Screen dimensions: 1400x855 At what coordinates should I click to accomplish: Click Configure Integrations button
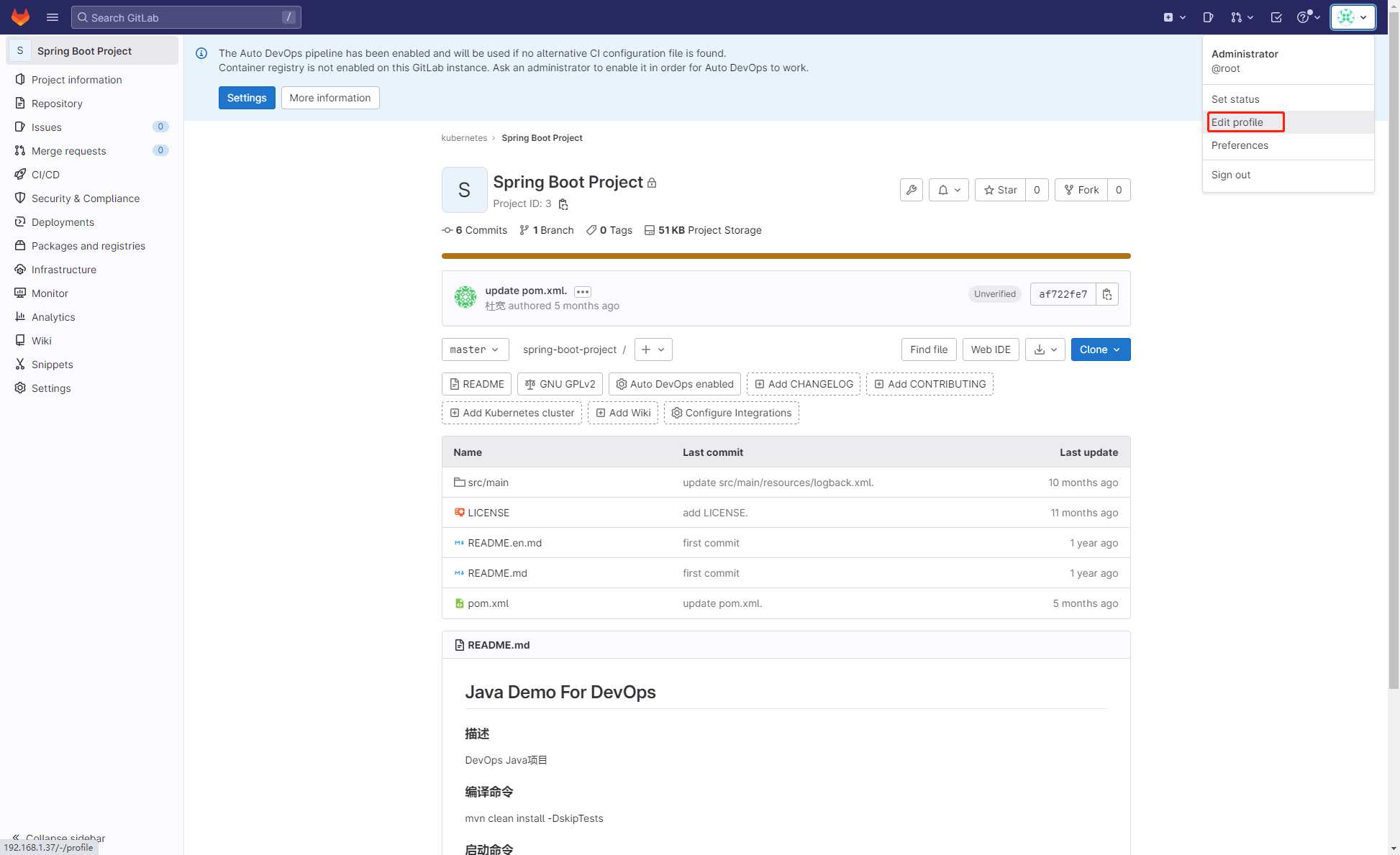click(x=732, y=413)
